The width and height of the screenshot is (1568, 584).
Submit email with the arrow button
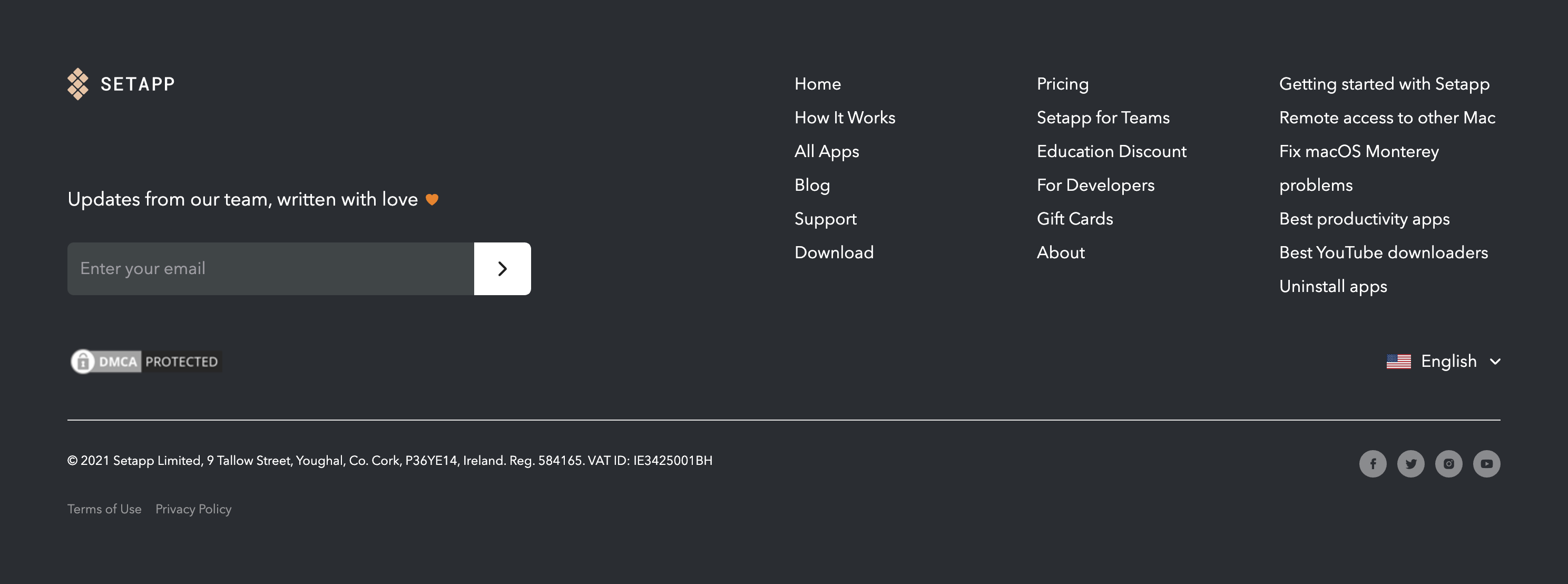[502, 268]
